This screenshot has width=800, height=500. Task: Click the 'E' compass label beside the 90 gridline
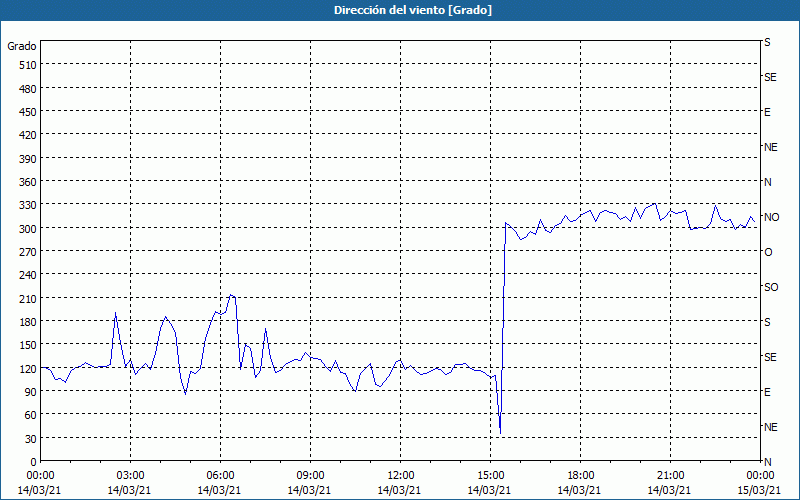(x=767, y=392)
